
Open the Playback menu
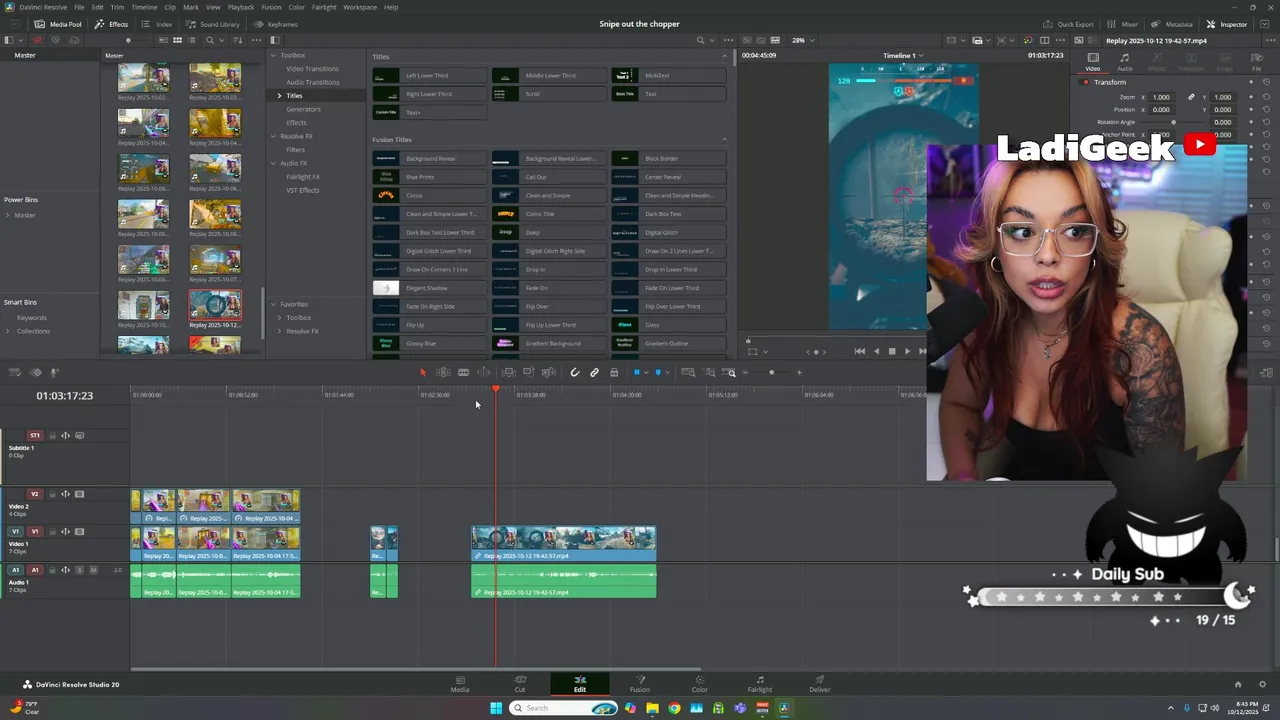(x=241, y=7)
